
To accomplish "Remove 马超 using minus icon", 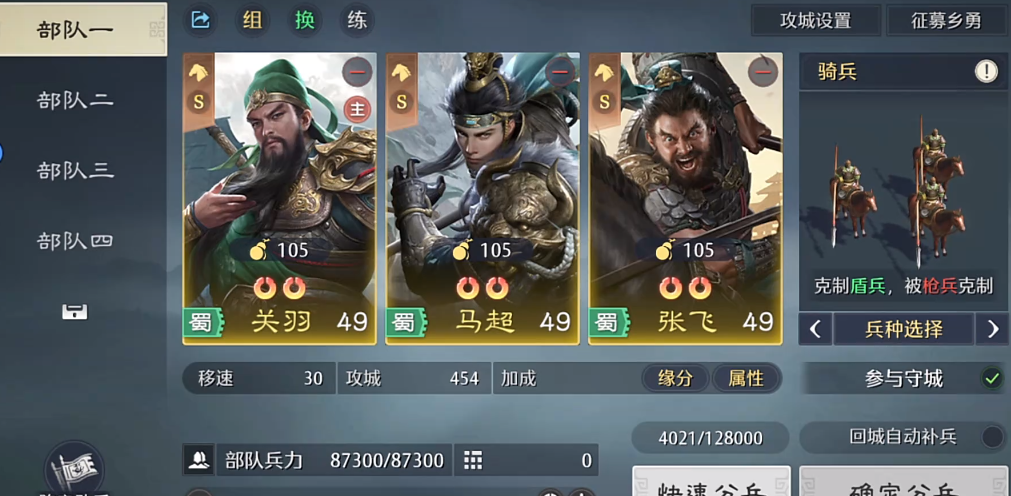I will (x=560, y=72).
